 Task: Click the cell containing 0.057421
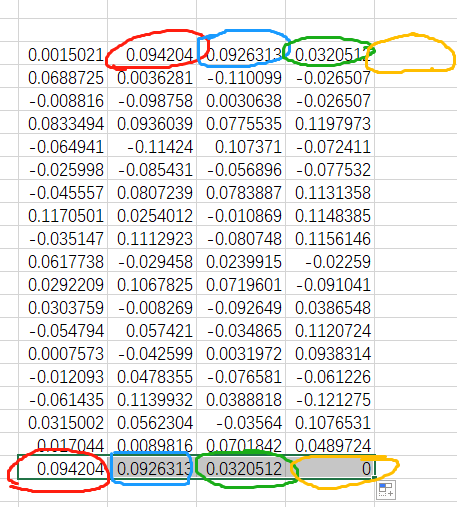pyautogui.click(x=152, y=329)
